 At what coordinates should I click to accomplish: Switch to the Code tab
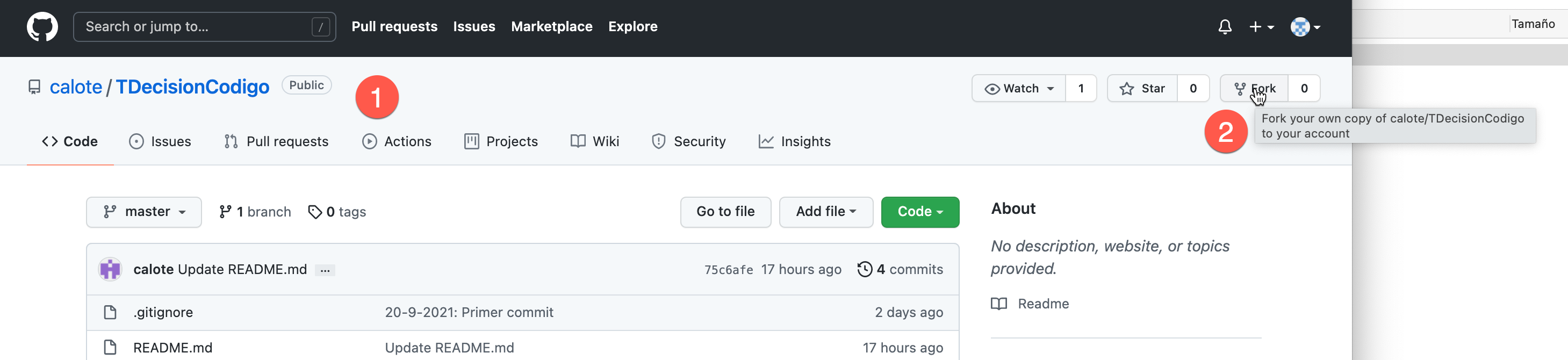tap(70, 141)
